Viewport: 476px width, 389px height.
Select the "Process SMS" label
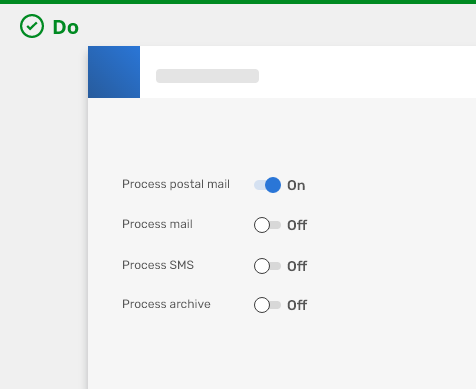158,265
